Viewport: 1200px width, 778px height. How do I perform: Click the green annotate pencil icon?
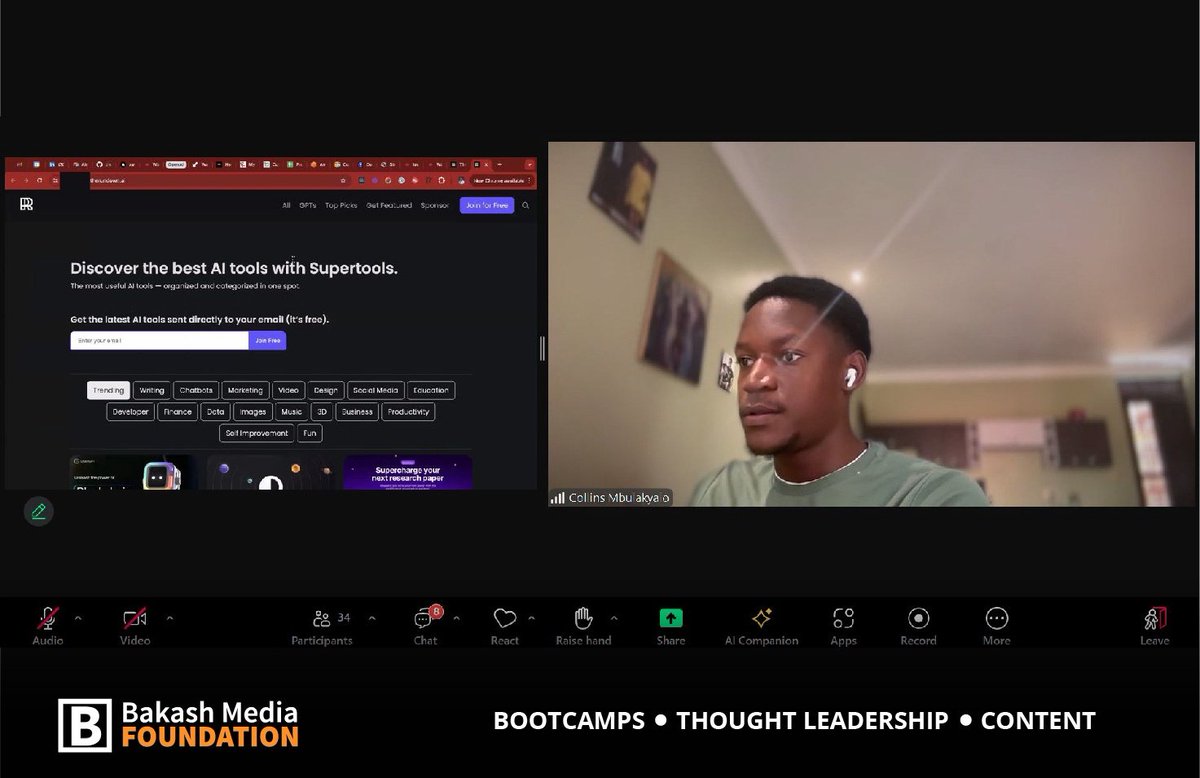[x=39, y=512]
